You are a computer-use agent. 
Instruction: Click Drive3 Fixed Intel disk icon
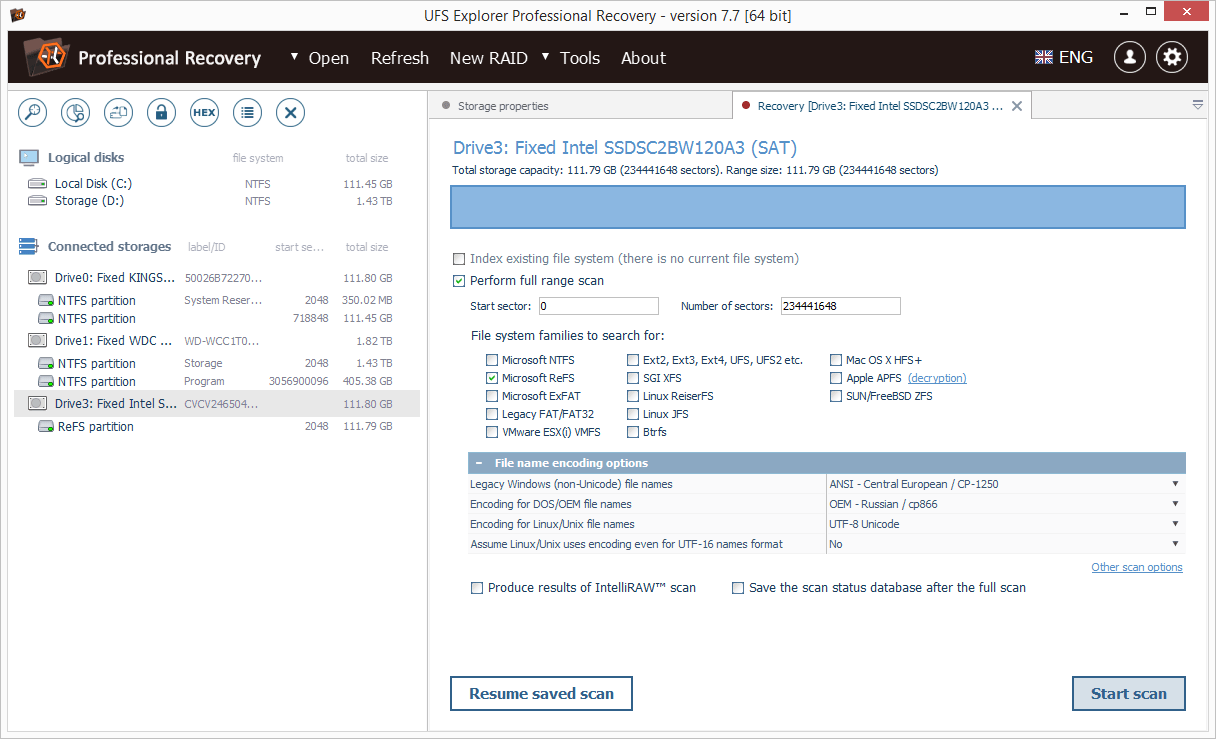point(37,404)
